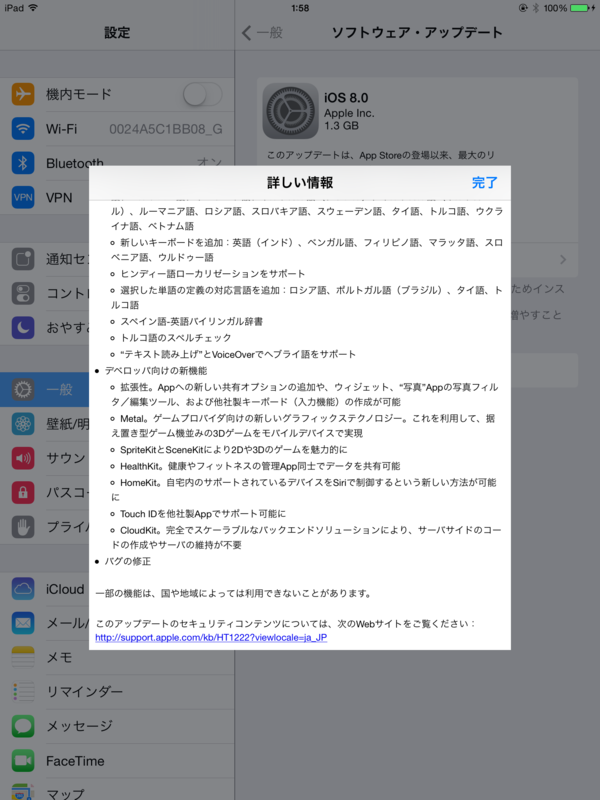Tap the Reminders (リマインダー) icon

click(x=23, y=691)
